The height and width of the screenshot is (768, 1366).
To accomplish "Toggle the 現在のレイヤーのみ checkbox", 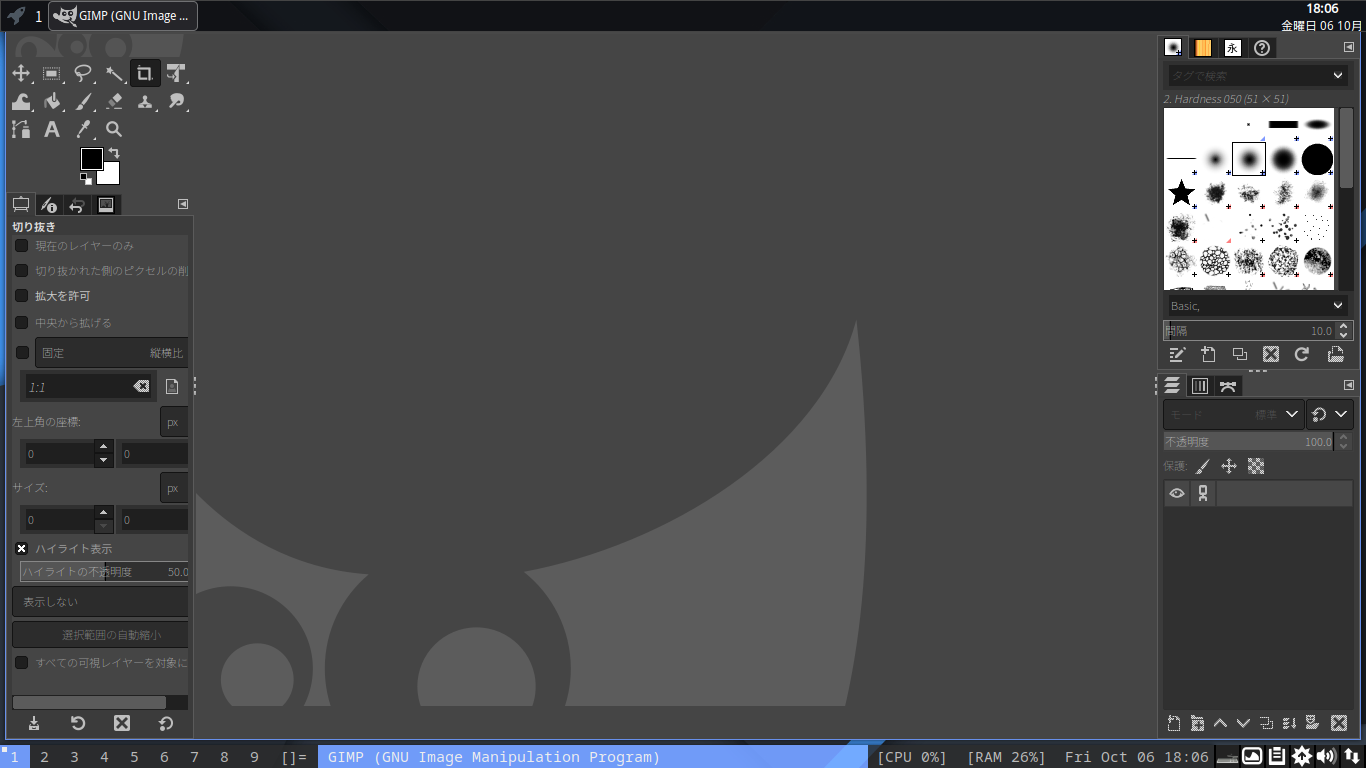I will pyautogui.click(x=21, y=246).
